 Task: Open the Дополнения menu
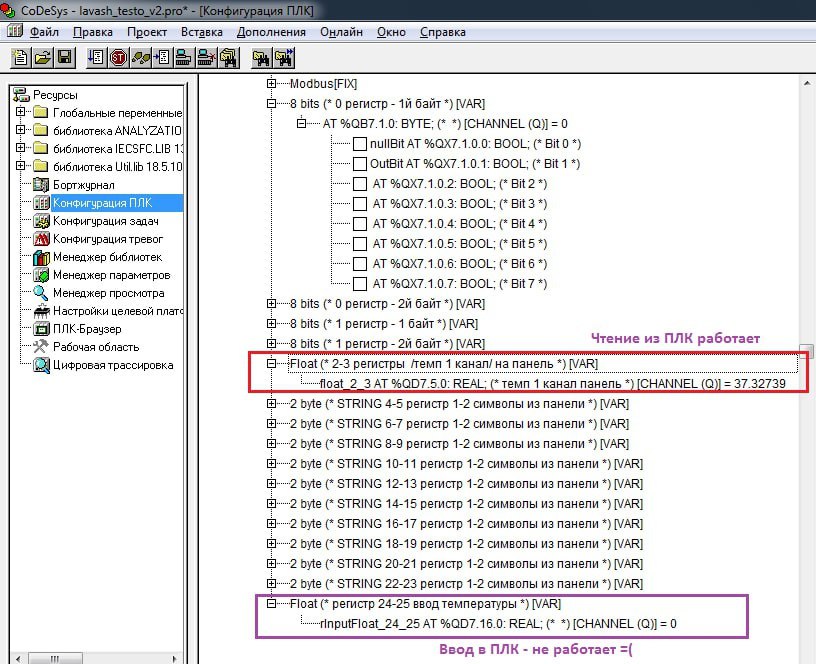click(x=271, y=32)
